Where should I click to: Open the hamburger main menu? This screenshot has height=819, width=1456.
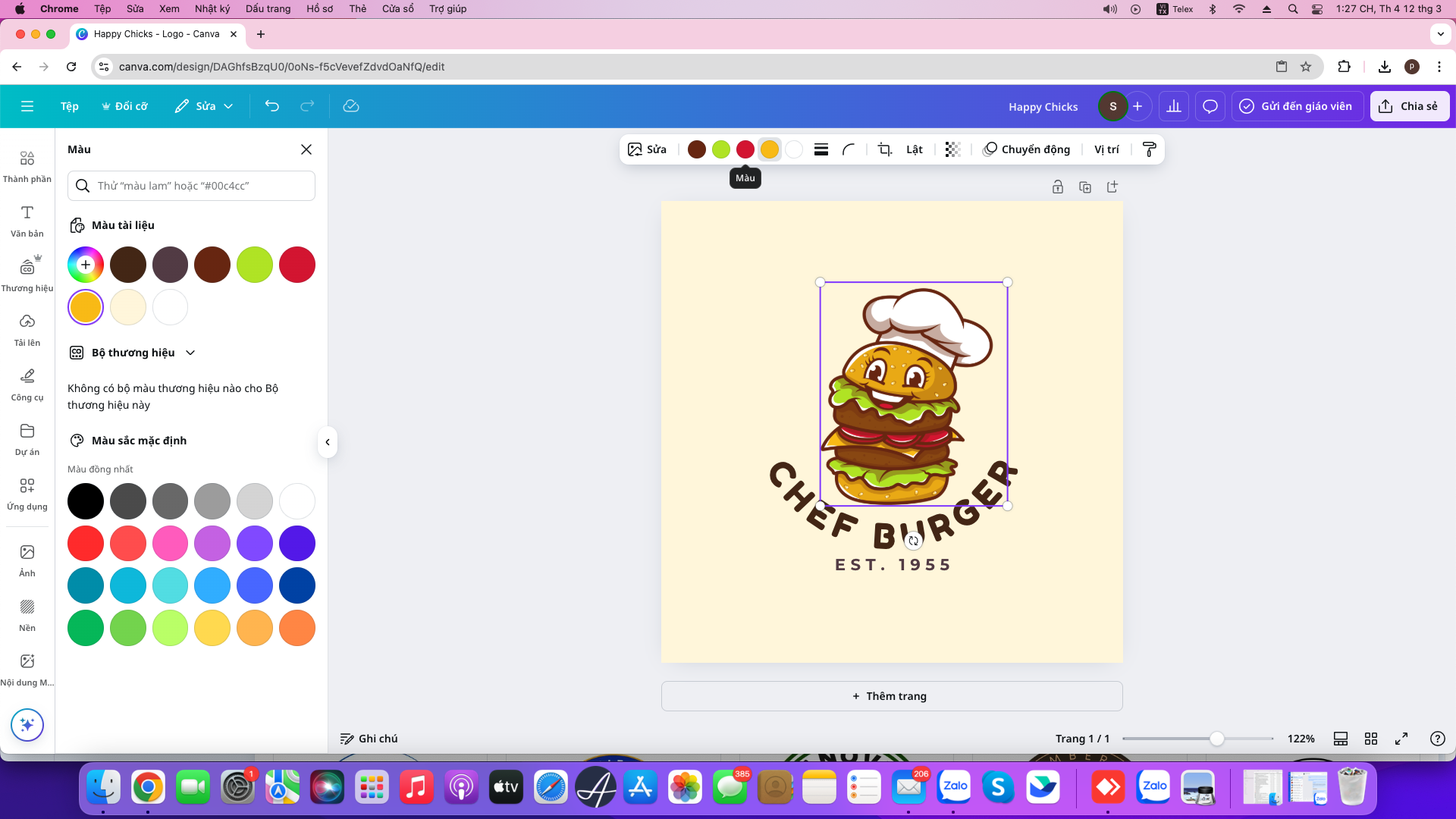[27, 106]
